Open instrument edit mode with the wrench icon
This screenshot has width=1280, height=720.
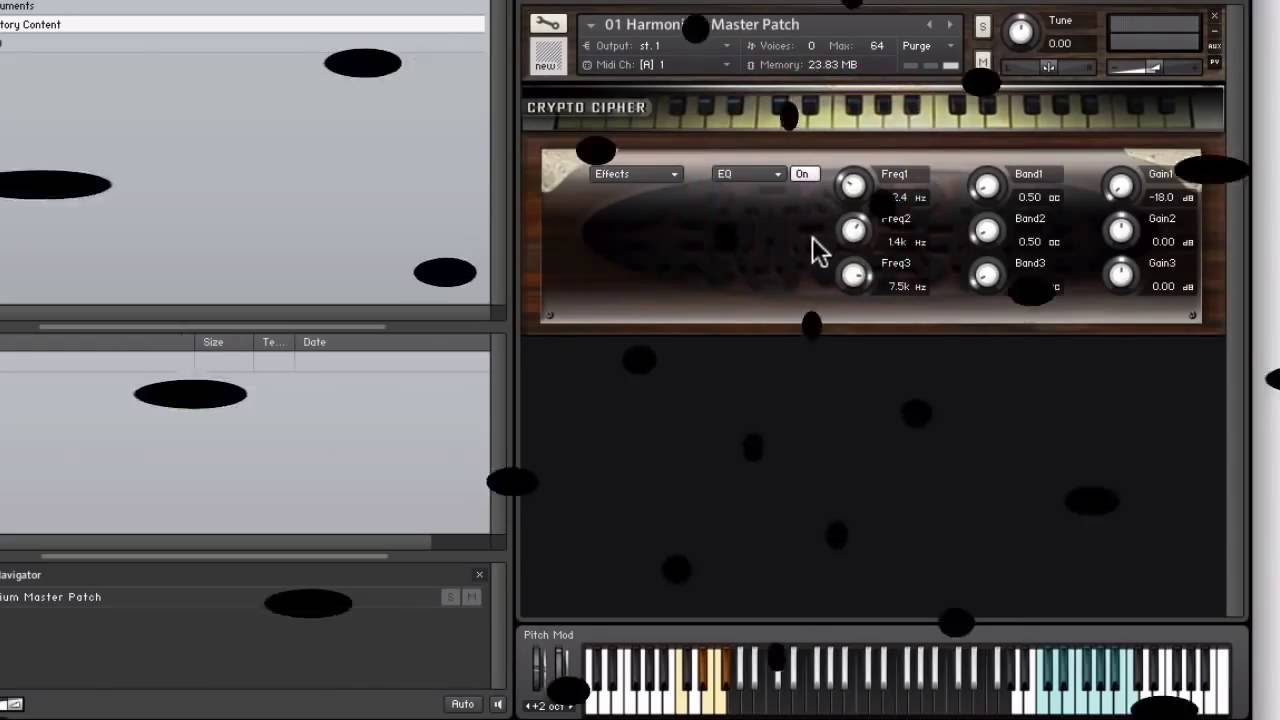pos(548,23)
